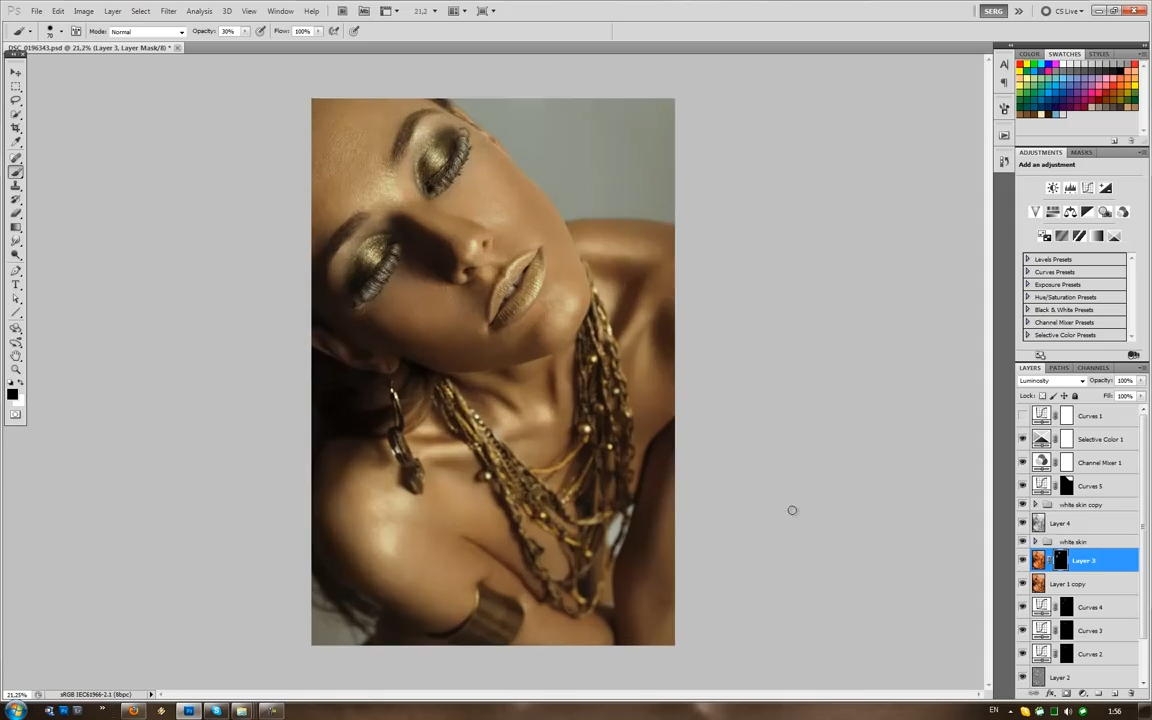Open the brush Opacity slider arrow

pos(245,32)
